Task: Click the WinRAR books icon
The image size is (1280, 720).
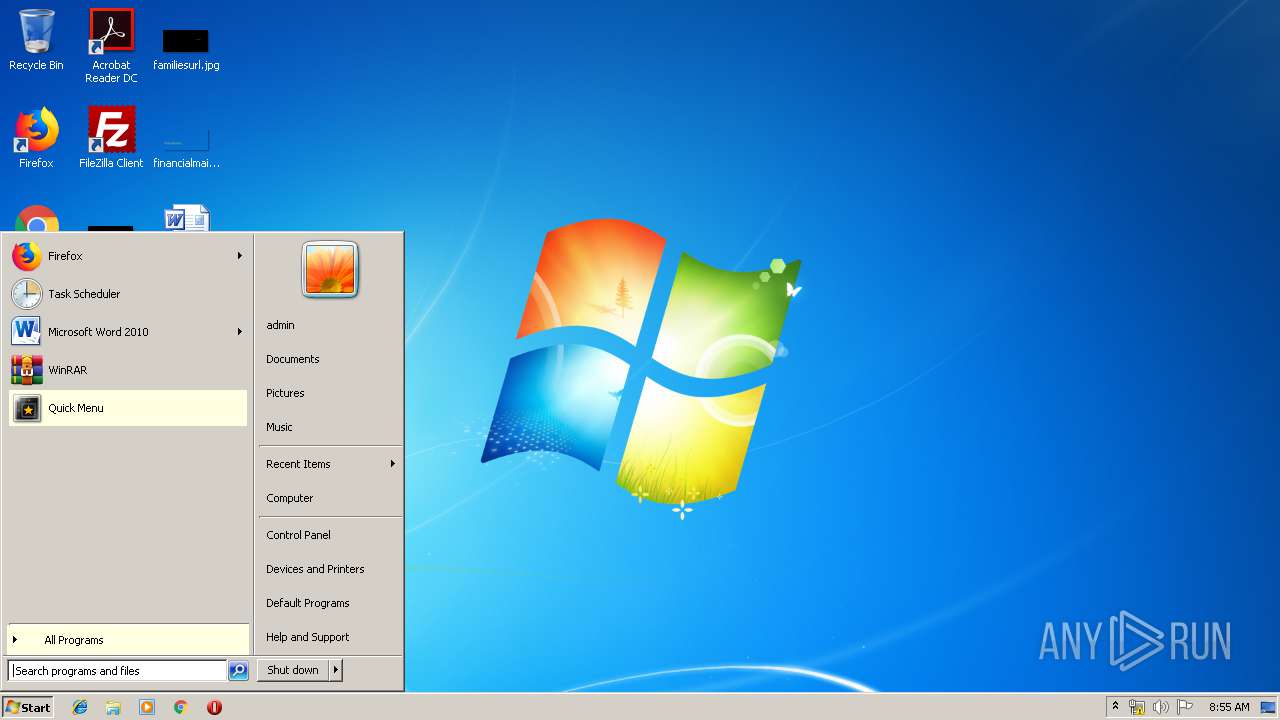Action: point(27,370)
